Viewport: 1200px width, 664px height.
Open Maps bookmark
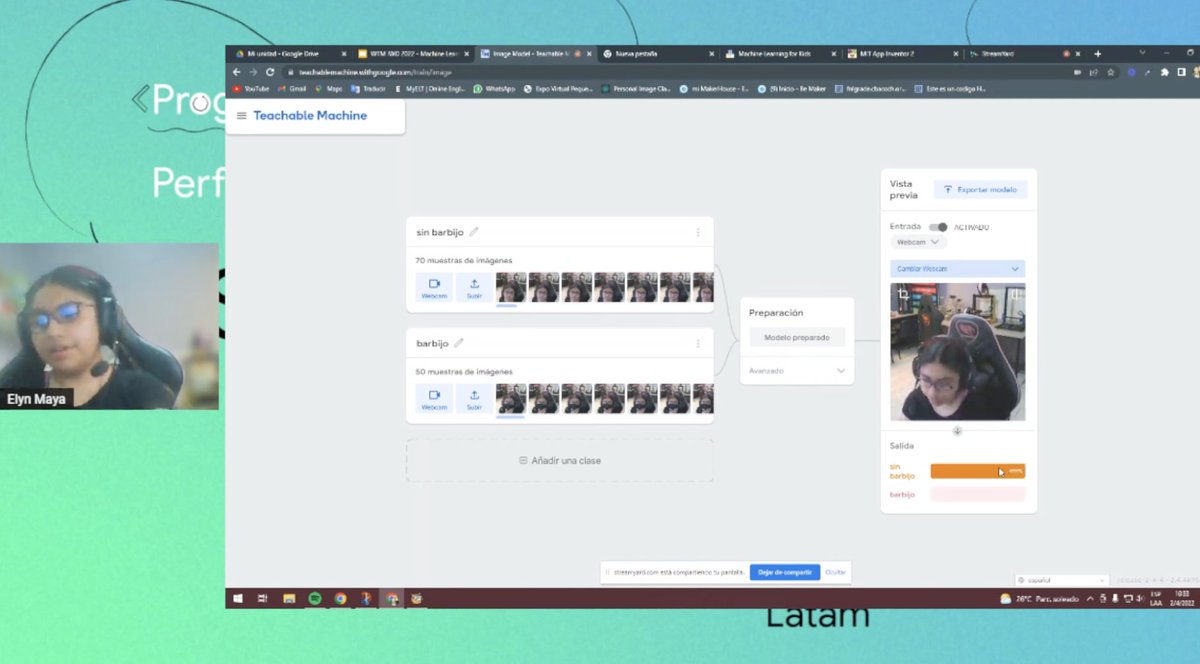point(329,88)
